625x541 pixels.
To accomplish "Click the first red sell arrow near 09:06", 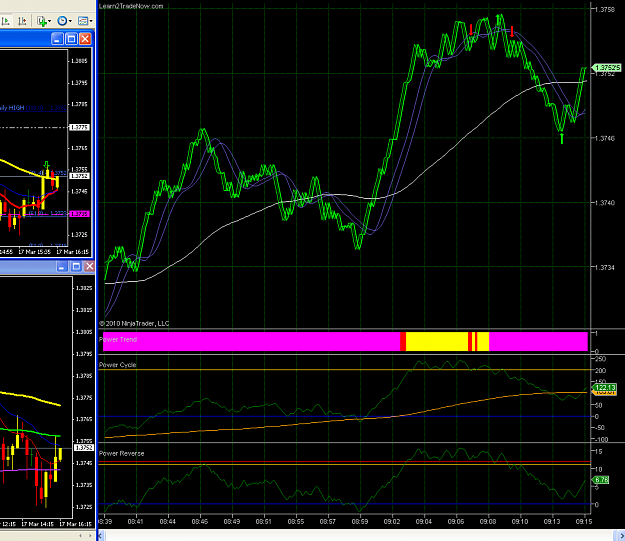I will pos(471,30).
